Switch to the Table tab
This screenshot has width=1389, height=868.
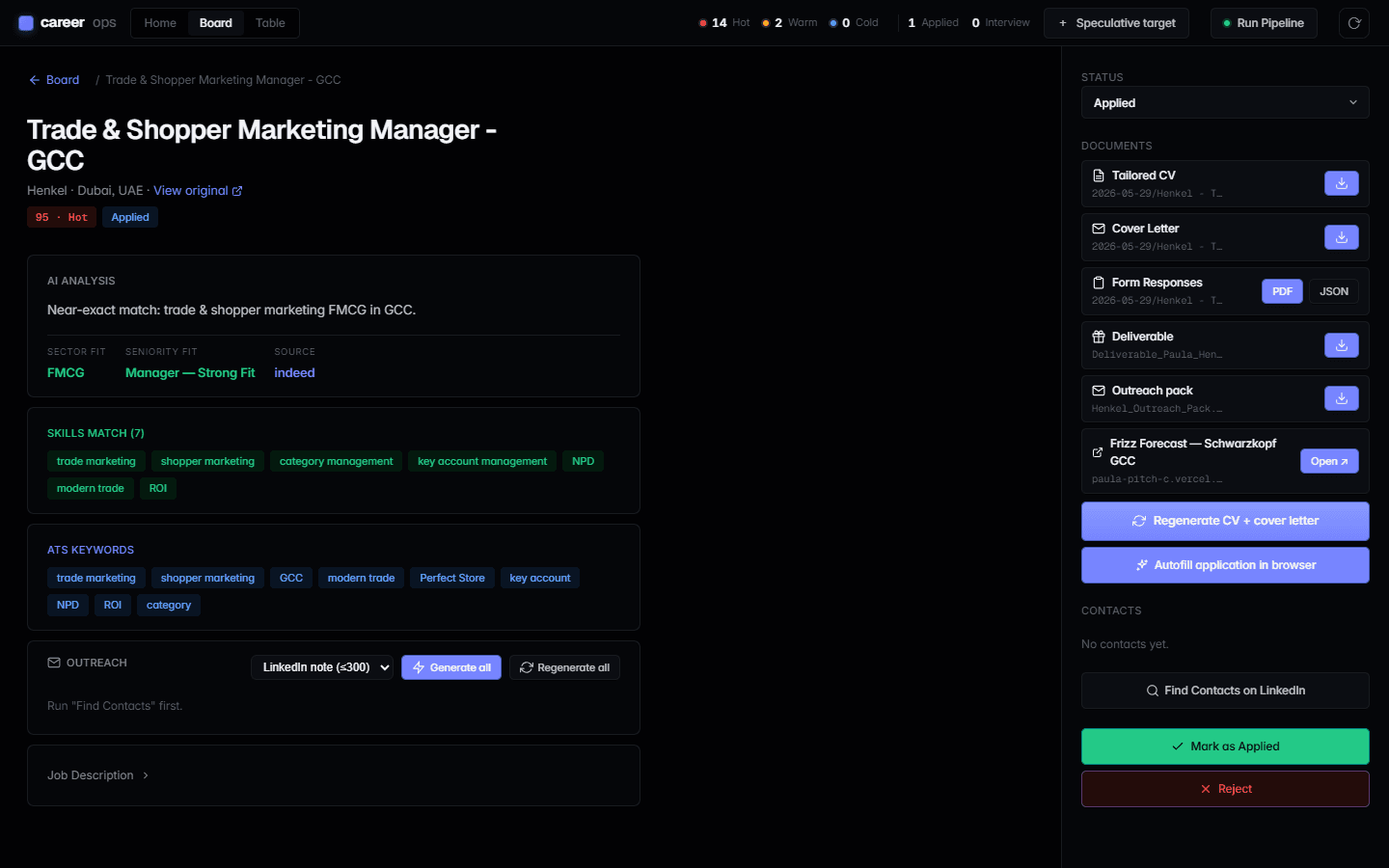tap(270, 23)
